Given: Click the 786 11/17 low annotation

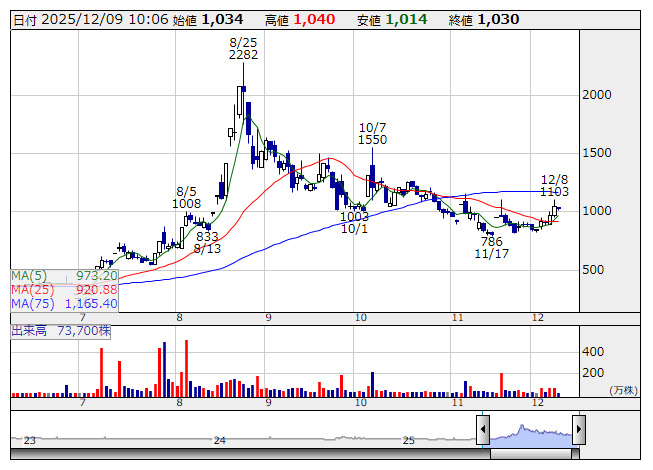Looking at the screenshot, I should [x=491, y=248].
